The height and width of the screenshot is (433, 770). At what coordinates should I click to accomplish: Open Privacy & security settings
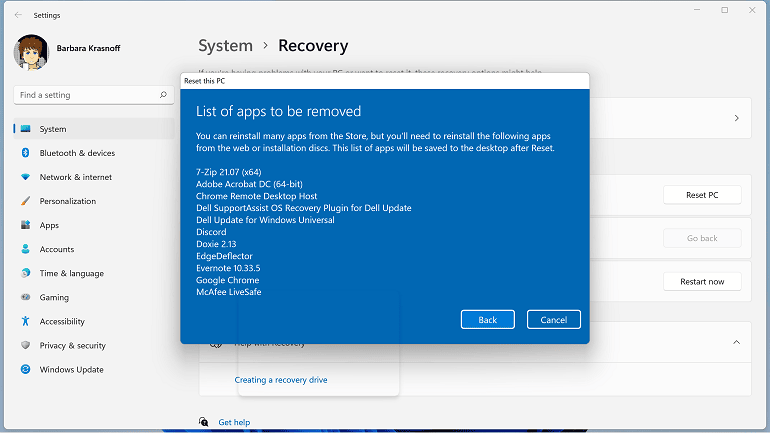(94, 345)
